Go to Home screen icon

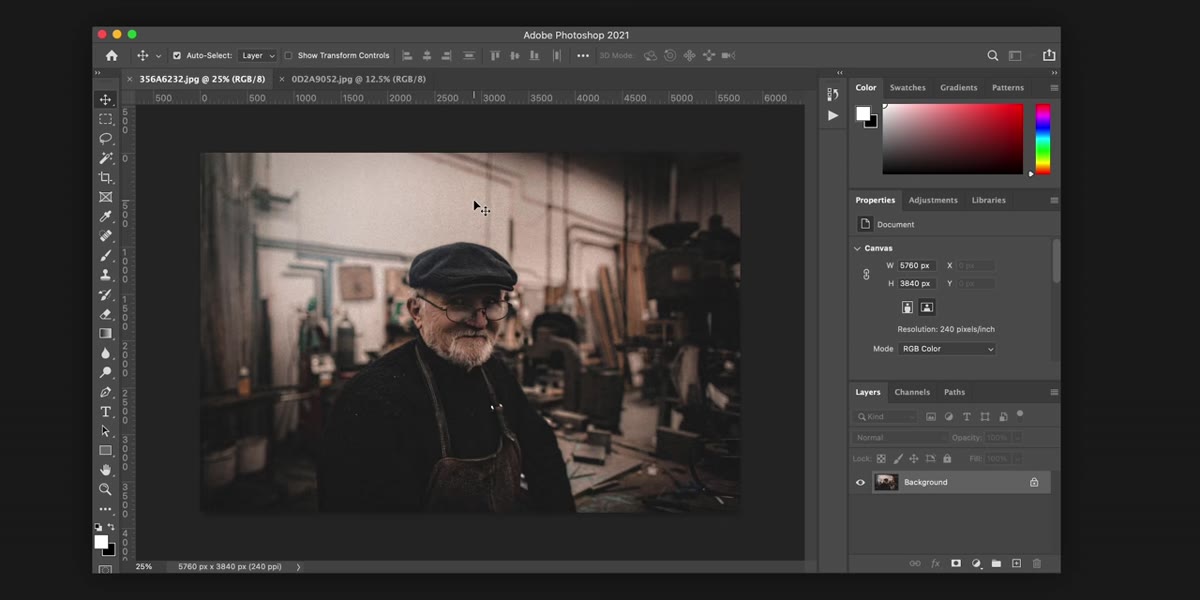111,56
